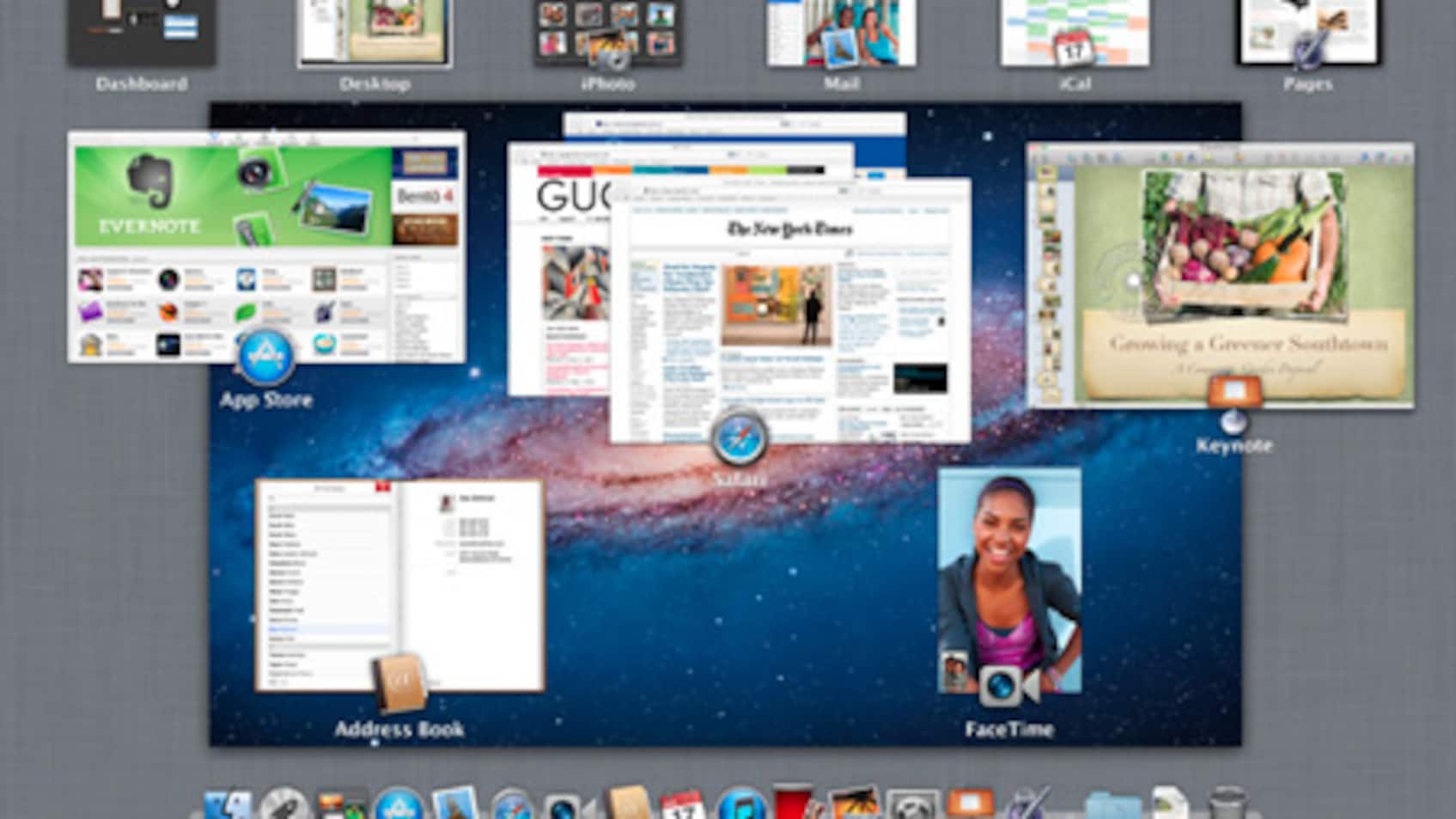
Task: Click Bento 4 promo in App Store window
Action: coord(425,196)
